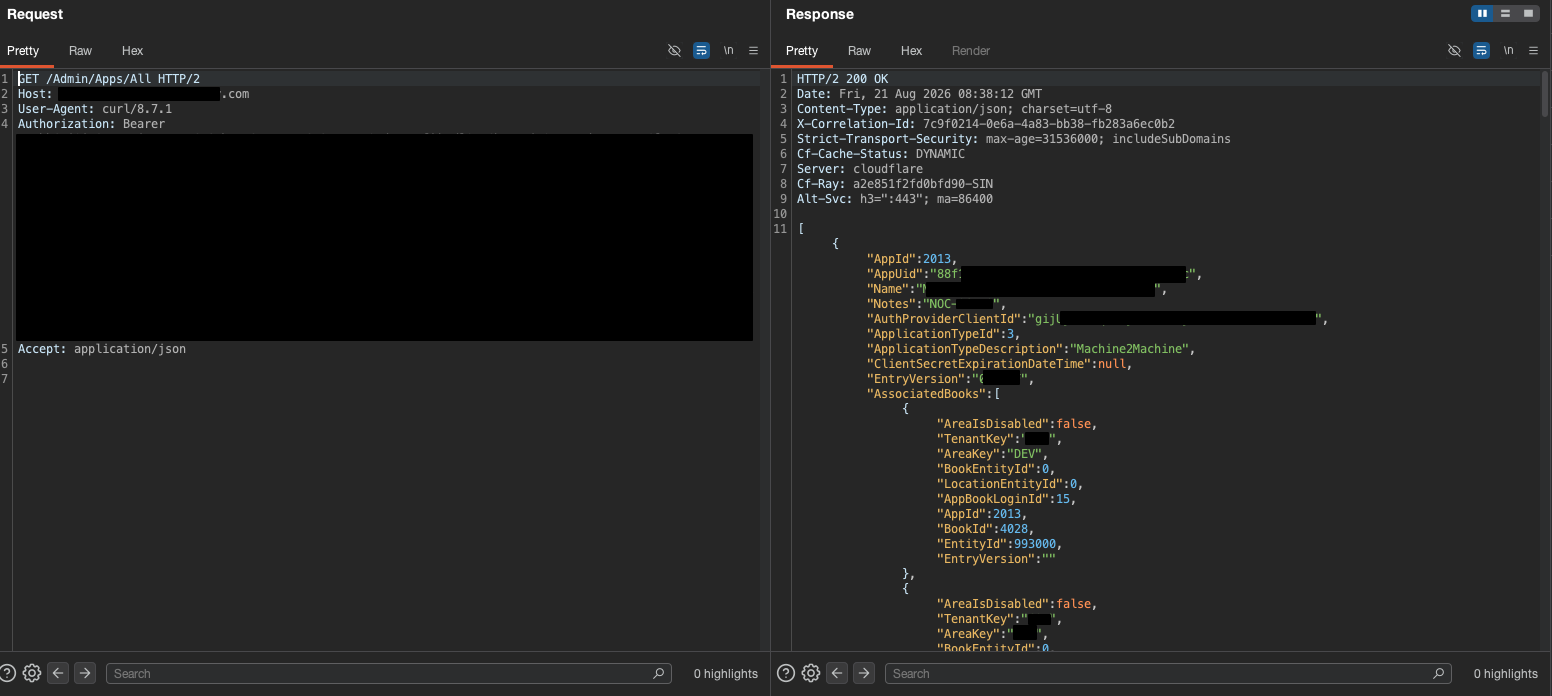Open Render tab in Response panel
Viewport: 1552px width, 696px height.
971,50
